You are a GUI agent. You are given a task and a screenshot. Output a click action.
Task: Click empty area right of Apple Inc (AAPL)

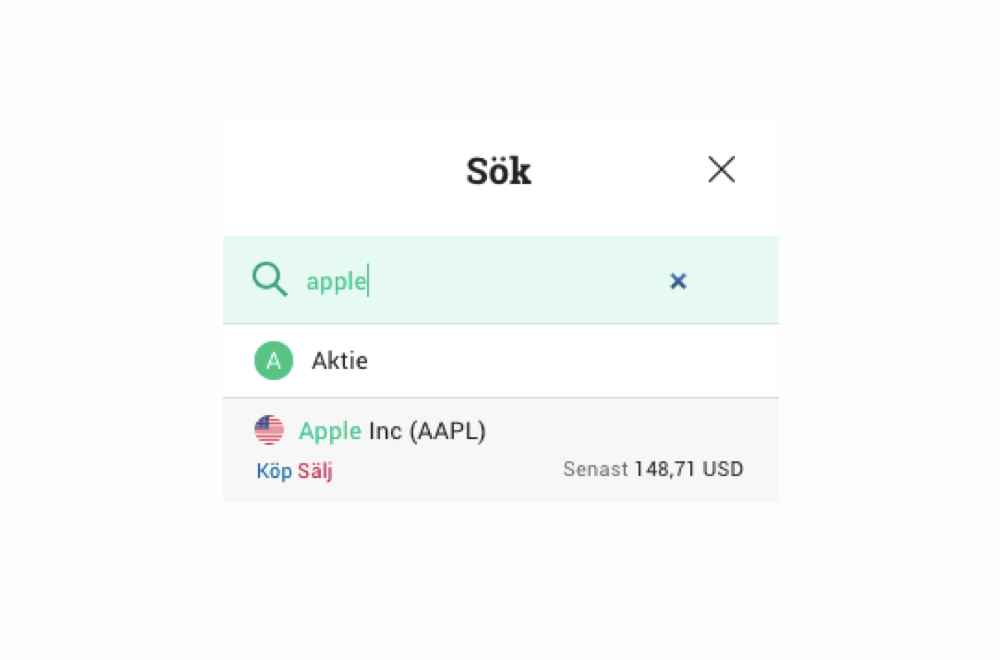(630, 431)
